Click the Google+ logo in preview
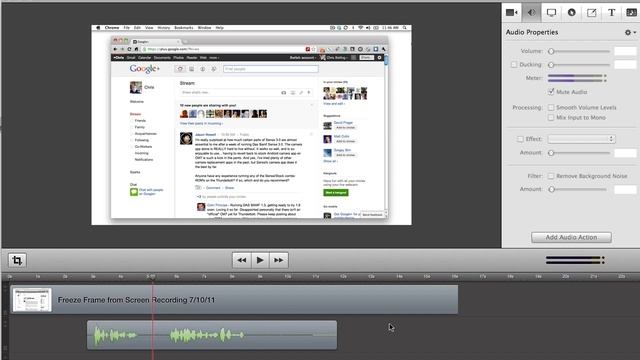This screenshot has width=640, height=360. pyautogui.click(x=144, y=69)
